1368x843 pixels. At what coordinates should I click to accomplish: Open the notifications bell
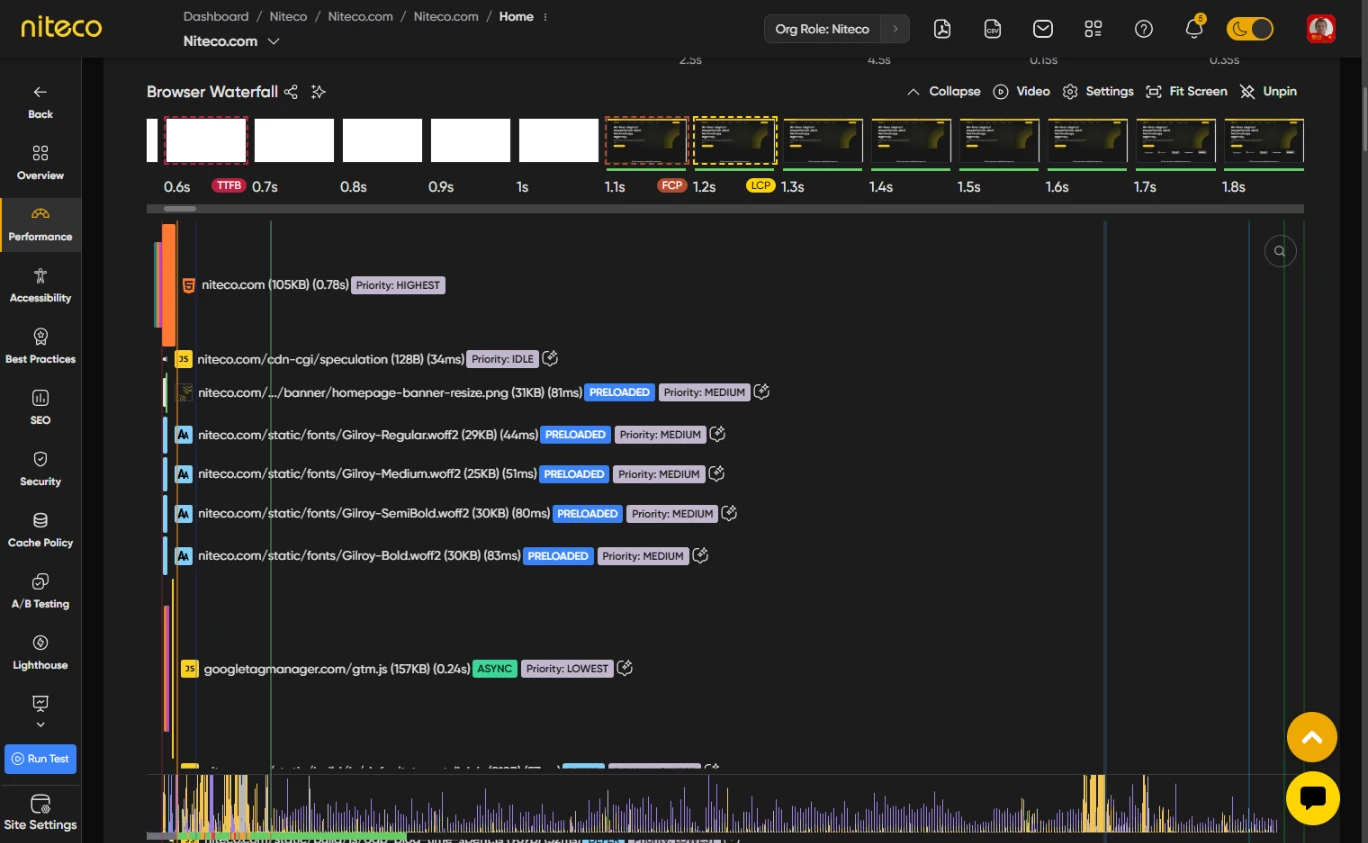(1194, 29)
